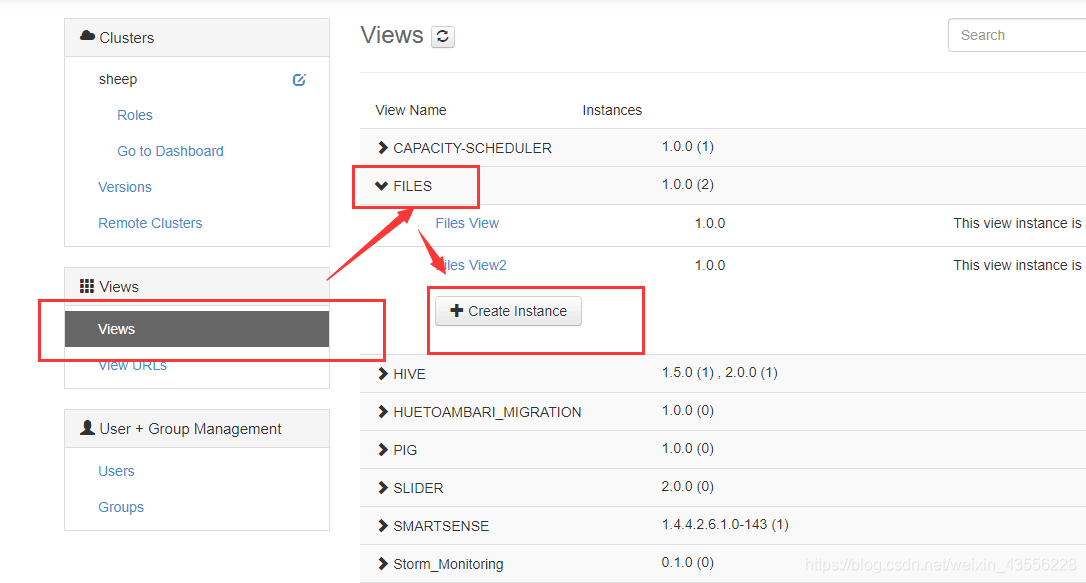Open the Versions page

click(x=125, y=187)
